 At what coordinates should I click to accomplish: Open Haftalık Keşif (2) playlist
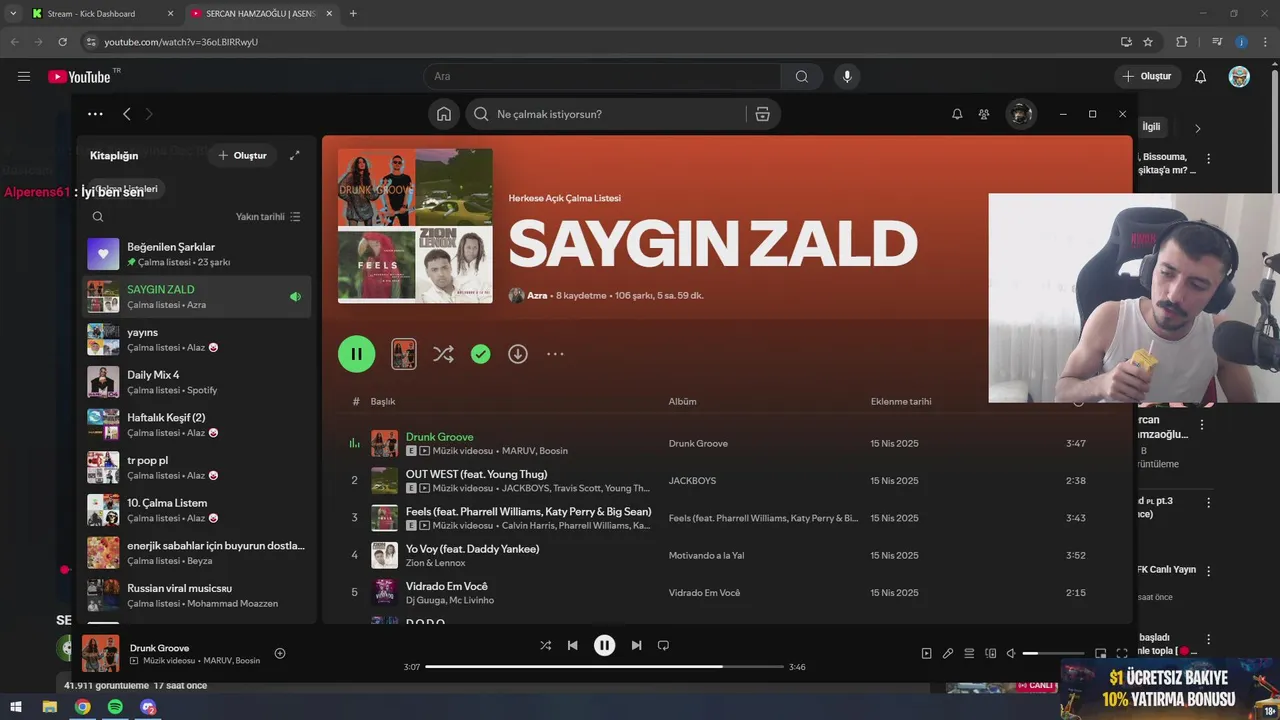click(196, 425)
